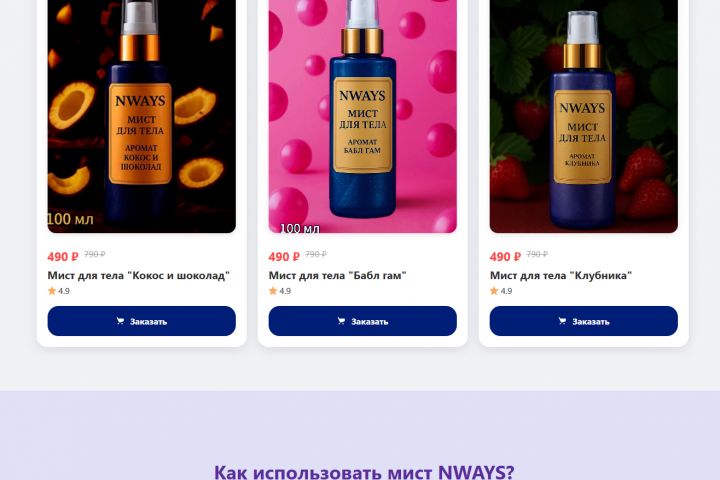Click crossed-out 790 ₽ price on Бабл гам
Viewport: 720px width, 480px height.
(316, 254)
